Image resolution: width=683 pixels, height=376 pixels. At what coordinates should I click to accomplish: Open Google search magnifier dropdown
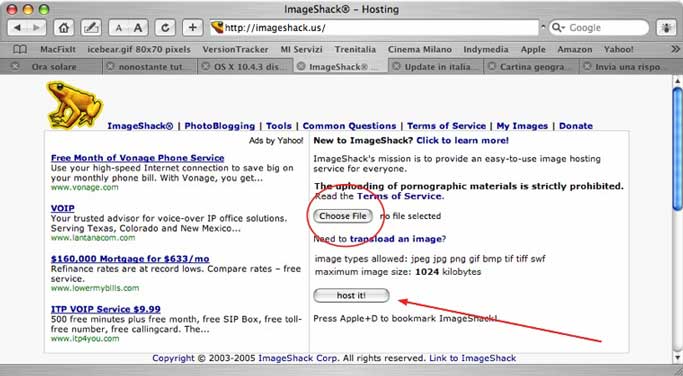(558, 28)
